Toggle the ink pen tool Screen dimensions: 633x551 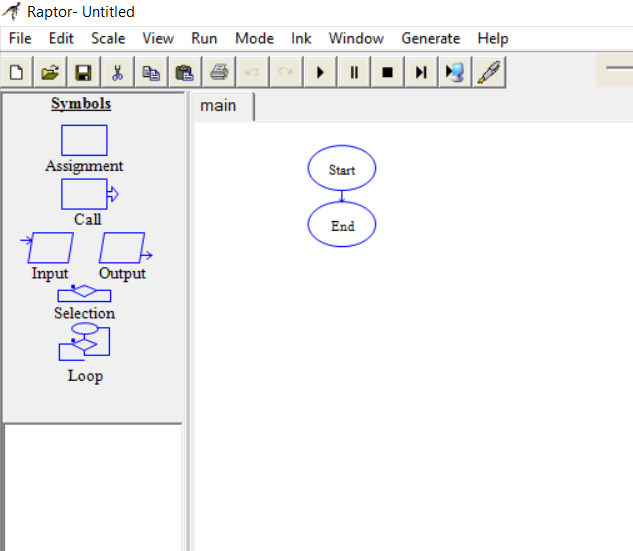click(488, 73)
